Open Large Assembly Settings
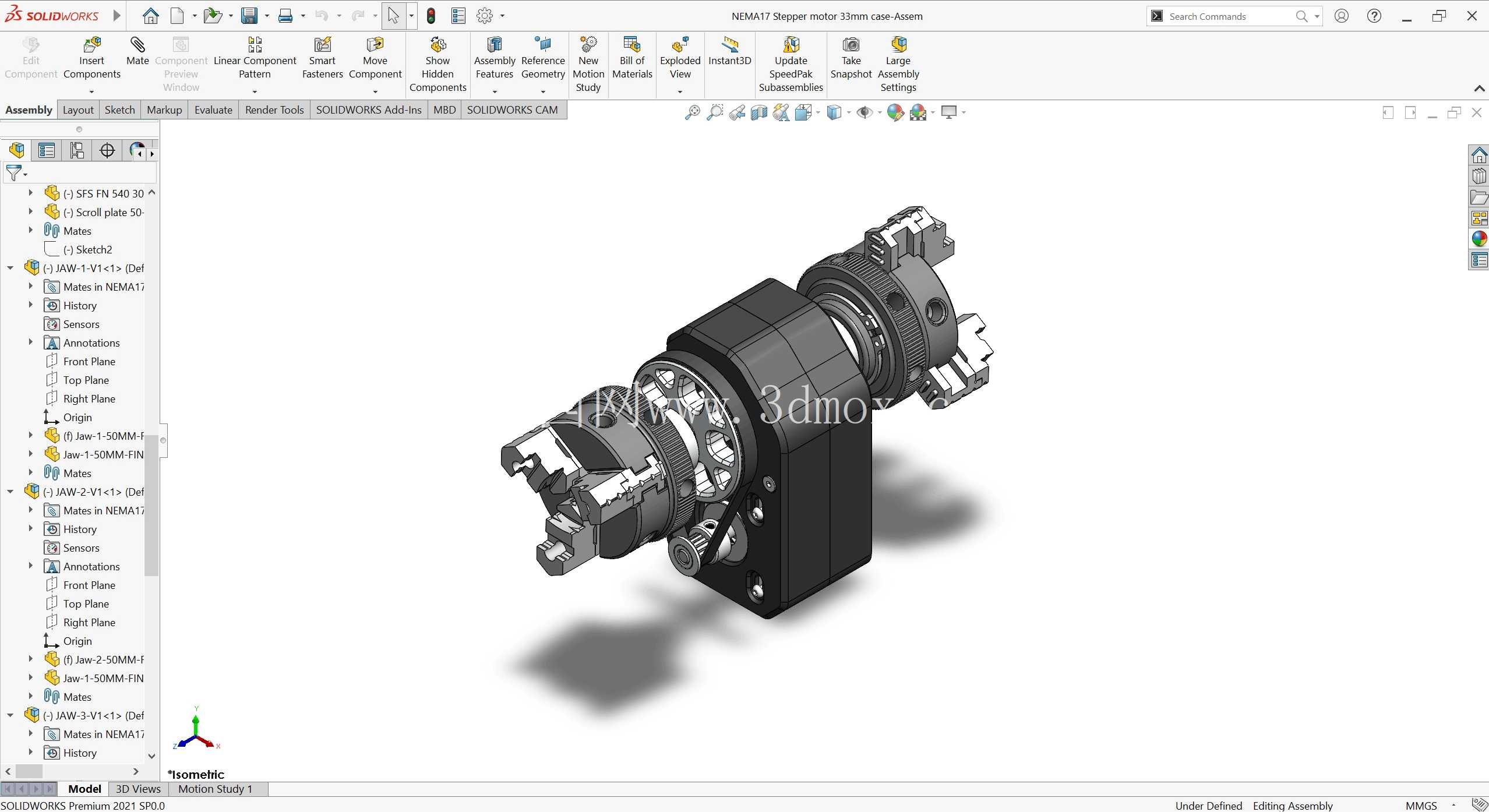The height and width of the screenshot is (812, 1489). [x=898, y=65]
